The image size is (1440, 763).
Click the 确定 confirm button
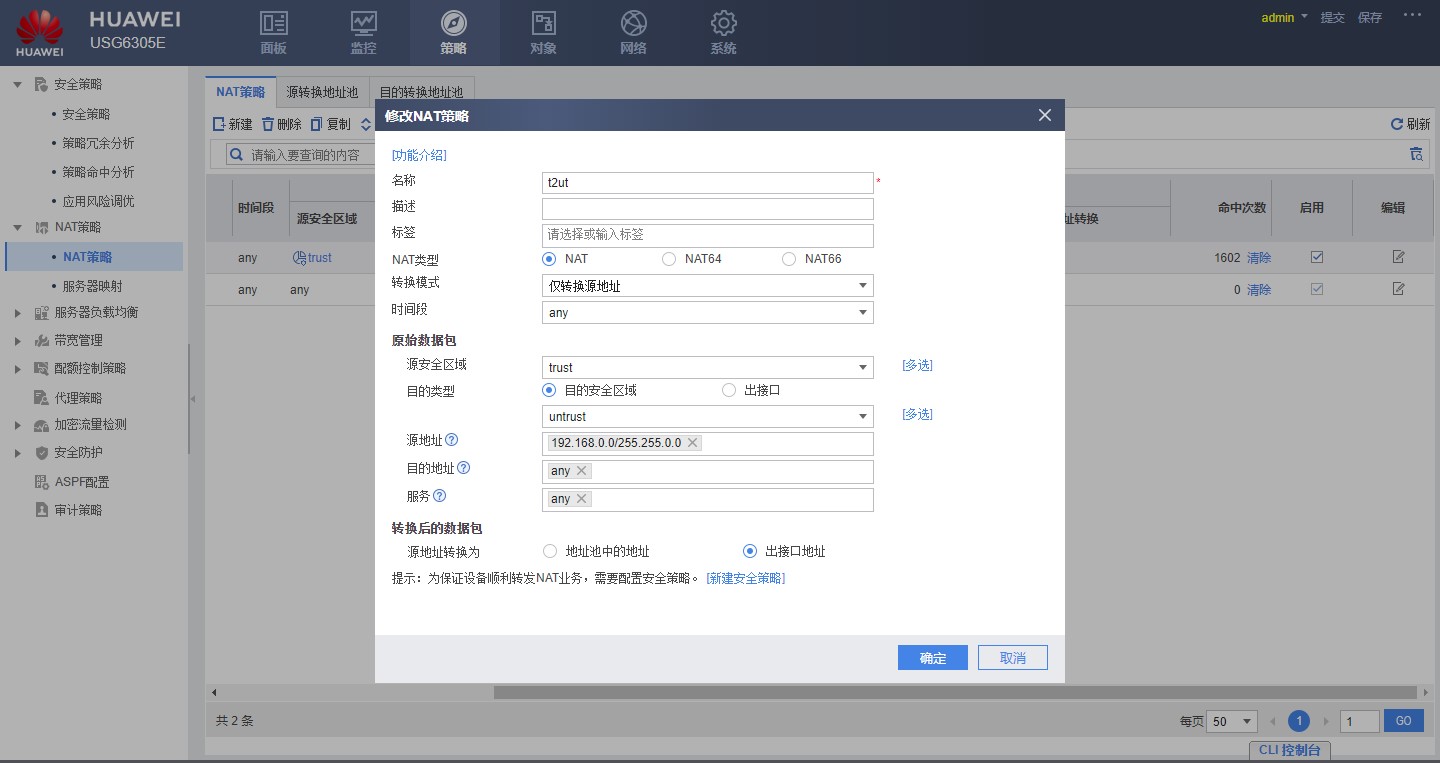point(932,658)
